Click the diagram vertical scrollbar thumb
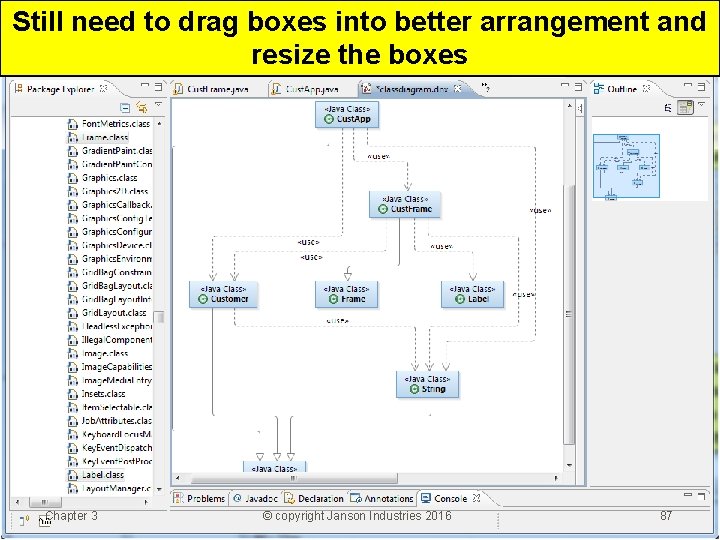The image size is (720, 540). [569, 315]
